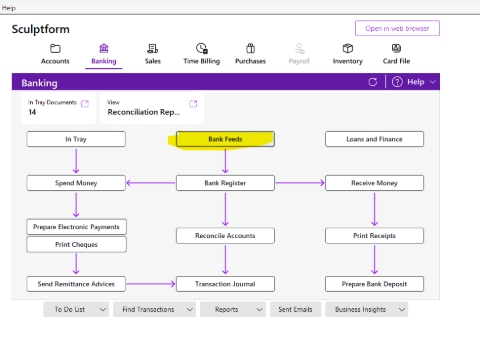Image resolution: width=480 pixels, height=360 pixels.
Task: Switch to the Sales tab label
Action: point(153,61)
